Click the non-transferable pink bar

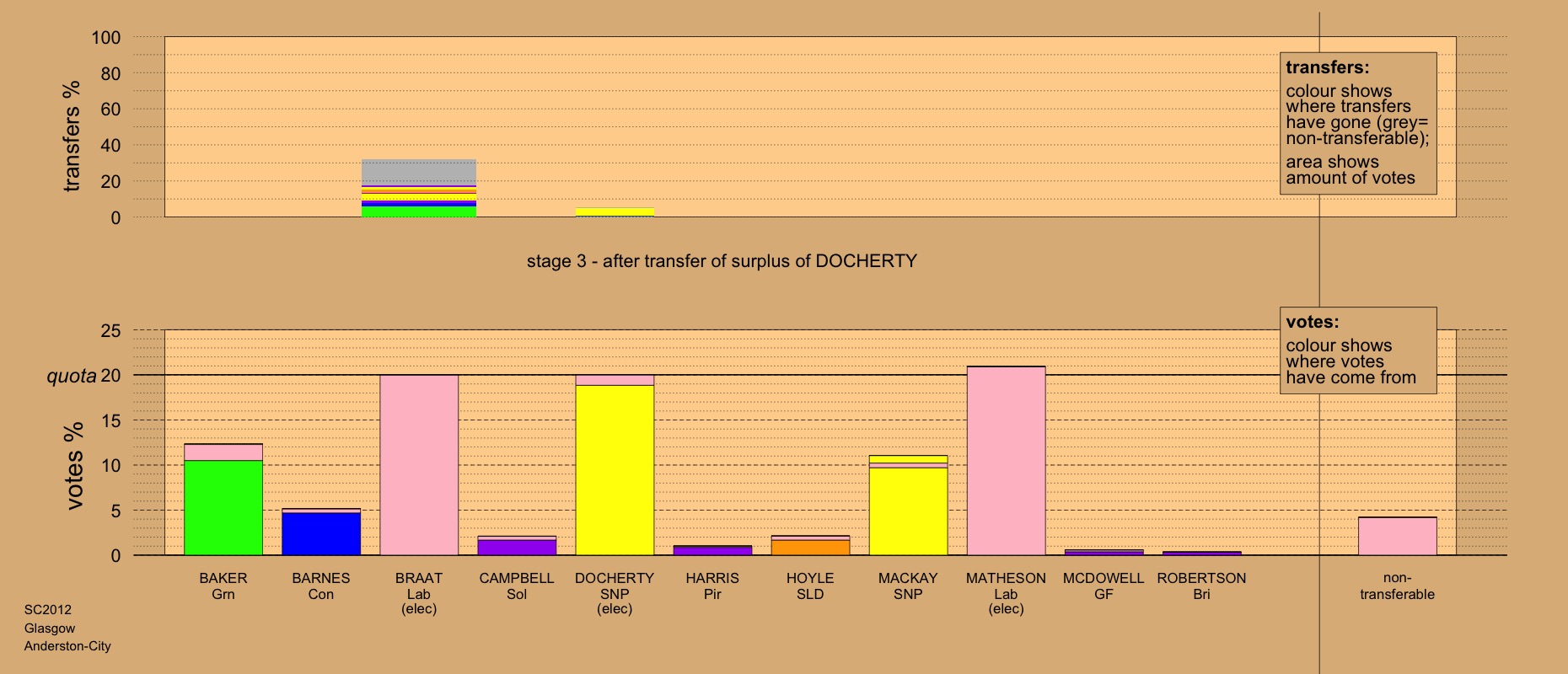tap(1397, 537)
